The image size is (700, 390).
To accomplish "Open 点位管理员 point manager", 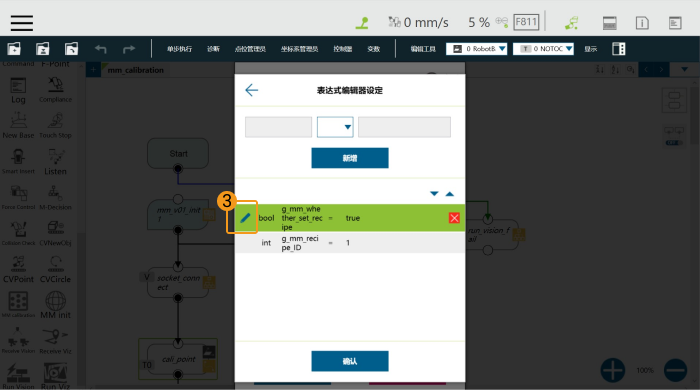I will click(x=250, y=49).
